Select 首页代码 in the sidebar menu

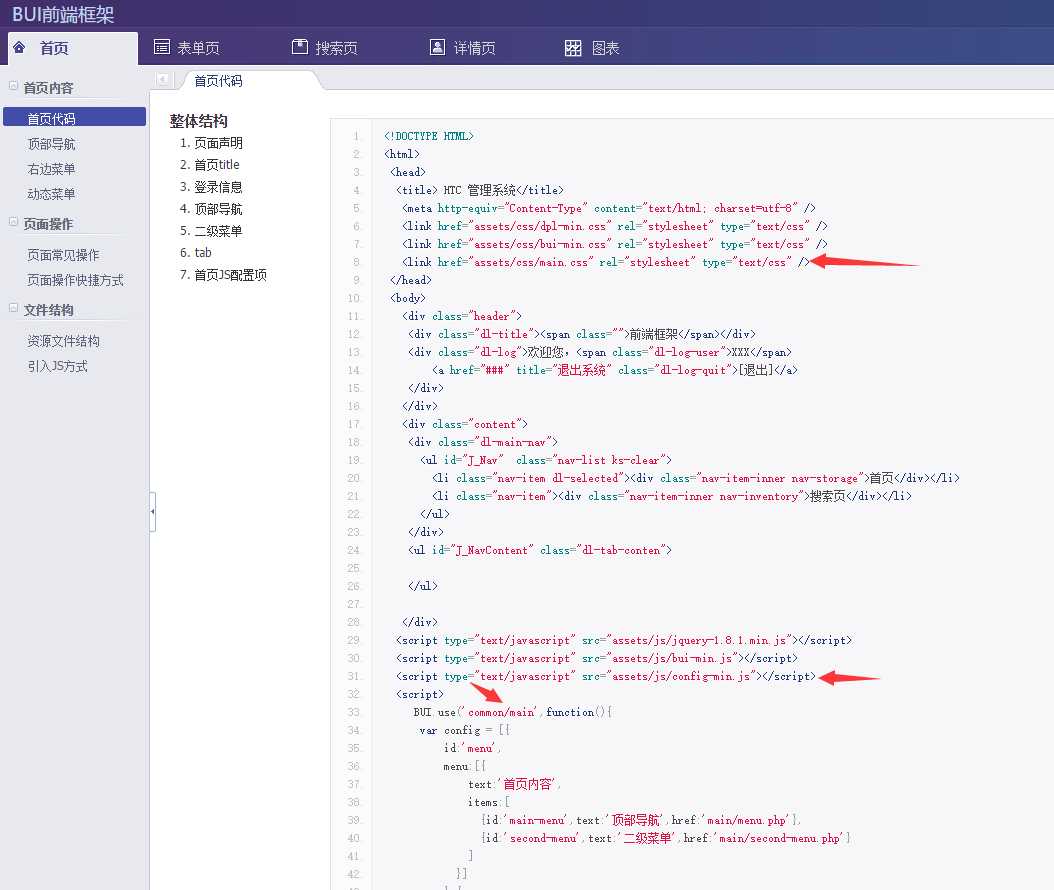[x=74, y=117]
